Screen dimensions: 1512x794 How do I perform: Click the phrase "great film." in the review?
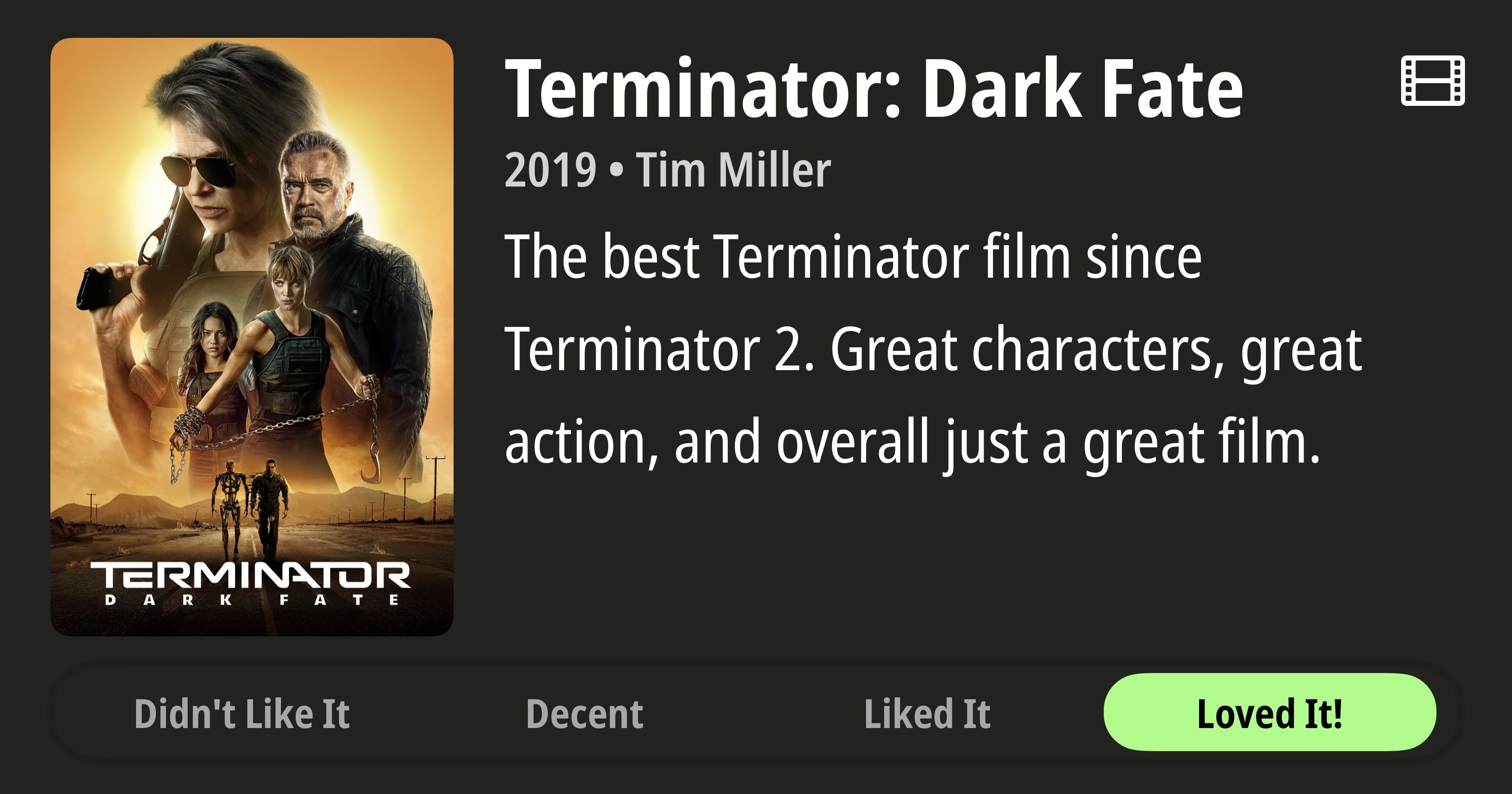pos(1201,442)
